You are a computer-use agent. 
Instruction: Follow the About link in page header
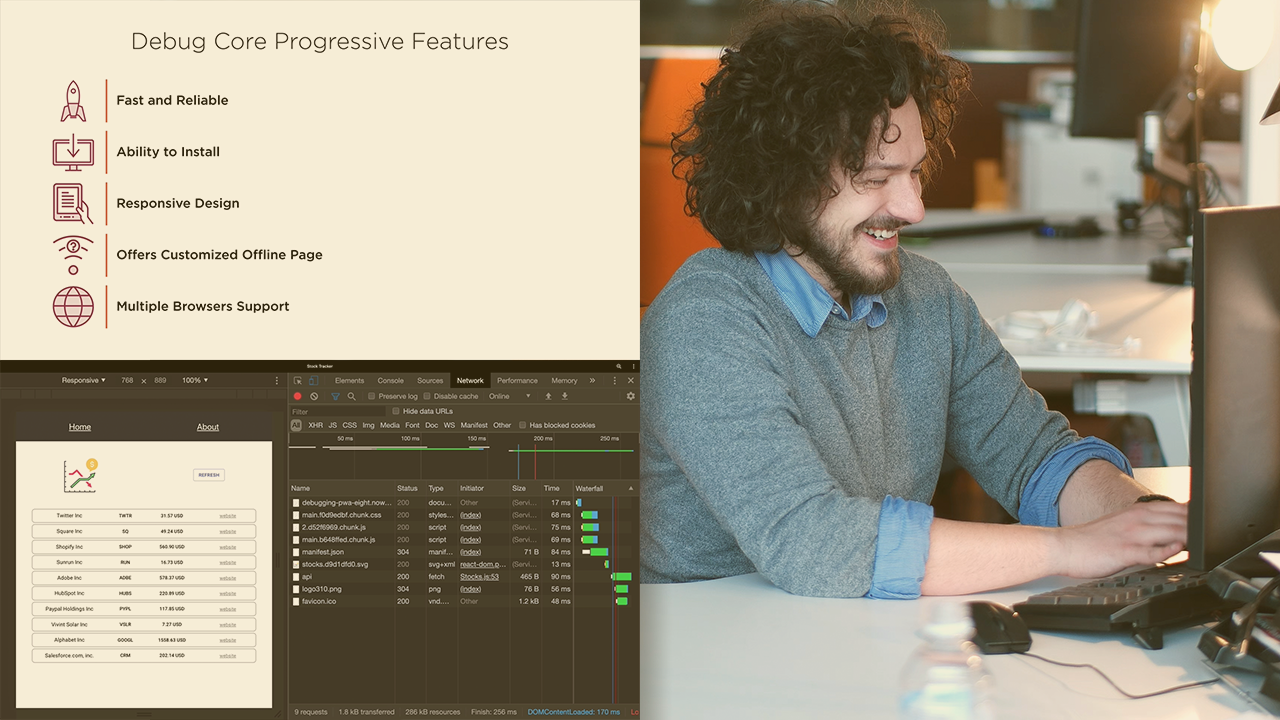point(208,427)
